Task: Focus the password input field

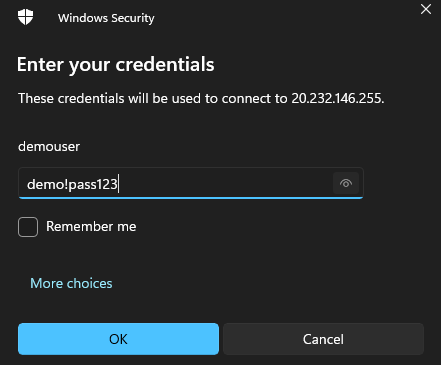Action: point(191,183)
